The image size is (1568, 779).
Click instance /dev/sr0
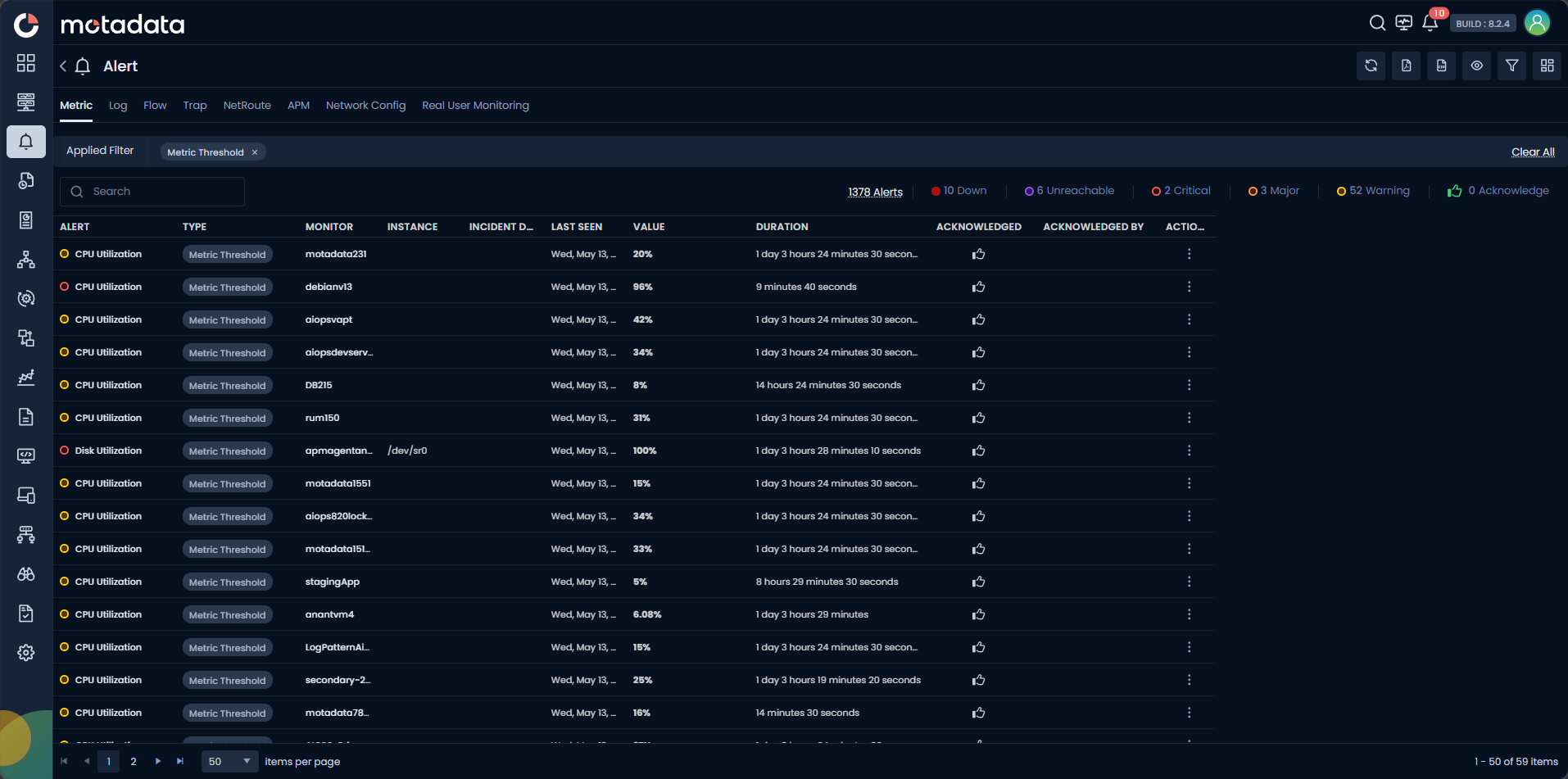point(407,451)
